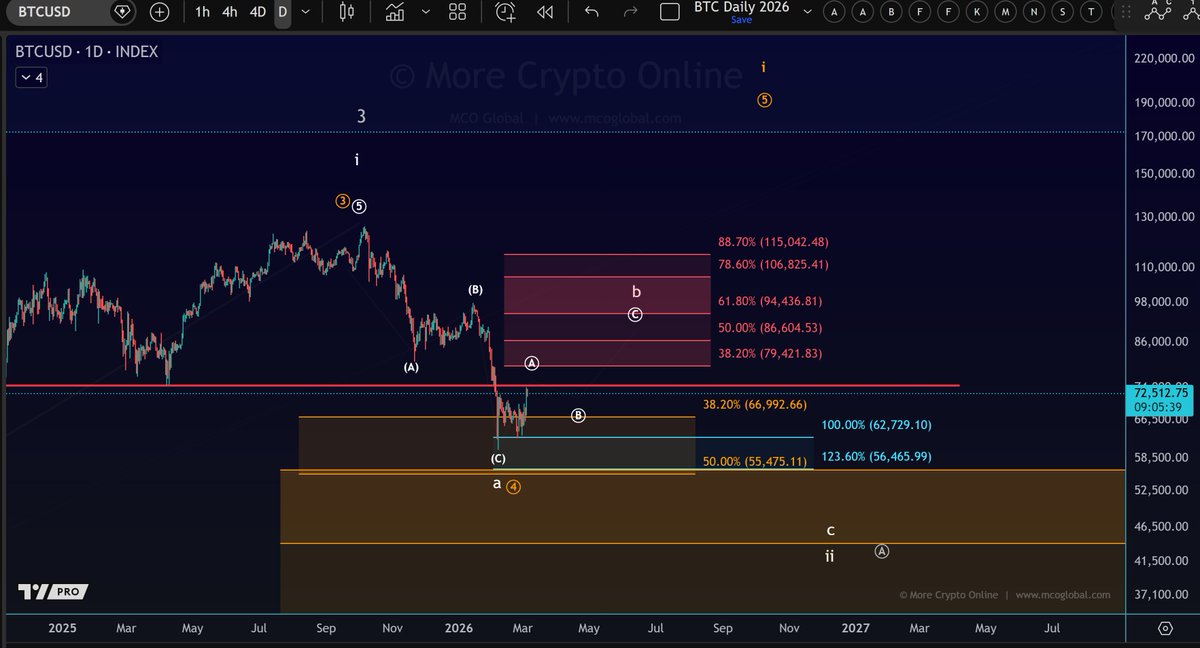Image resolution: width=1200 pixels, height=648 pixels.
Task: Click the current price label 72,512.75
Action: [1162, 394]
